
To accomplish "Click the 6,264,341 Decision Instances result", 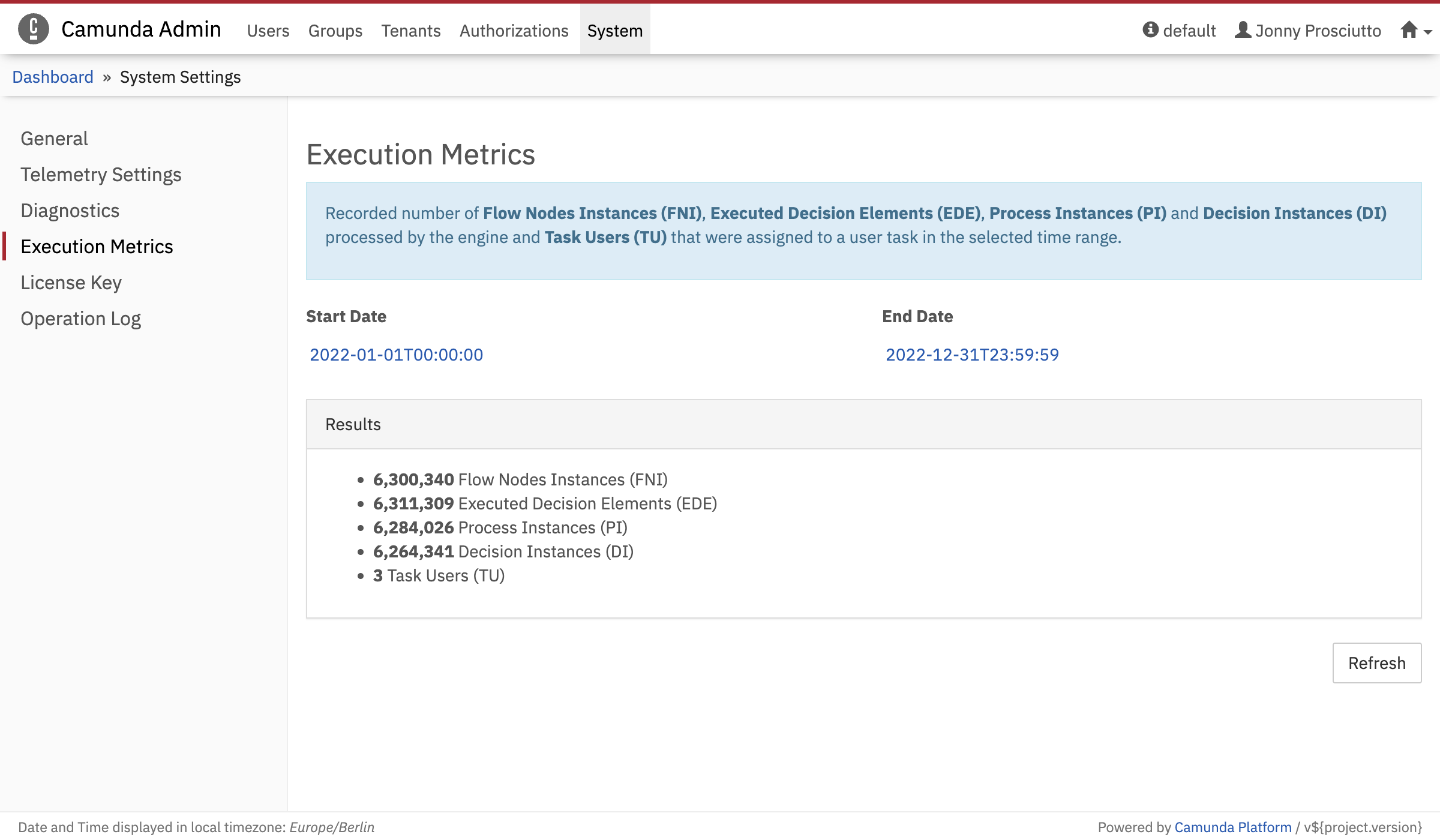I will point(503,551).
